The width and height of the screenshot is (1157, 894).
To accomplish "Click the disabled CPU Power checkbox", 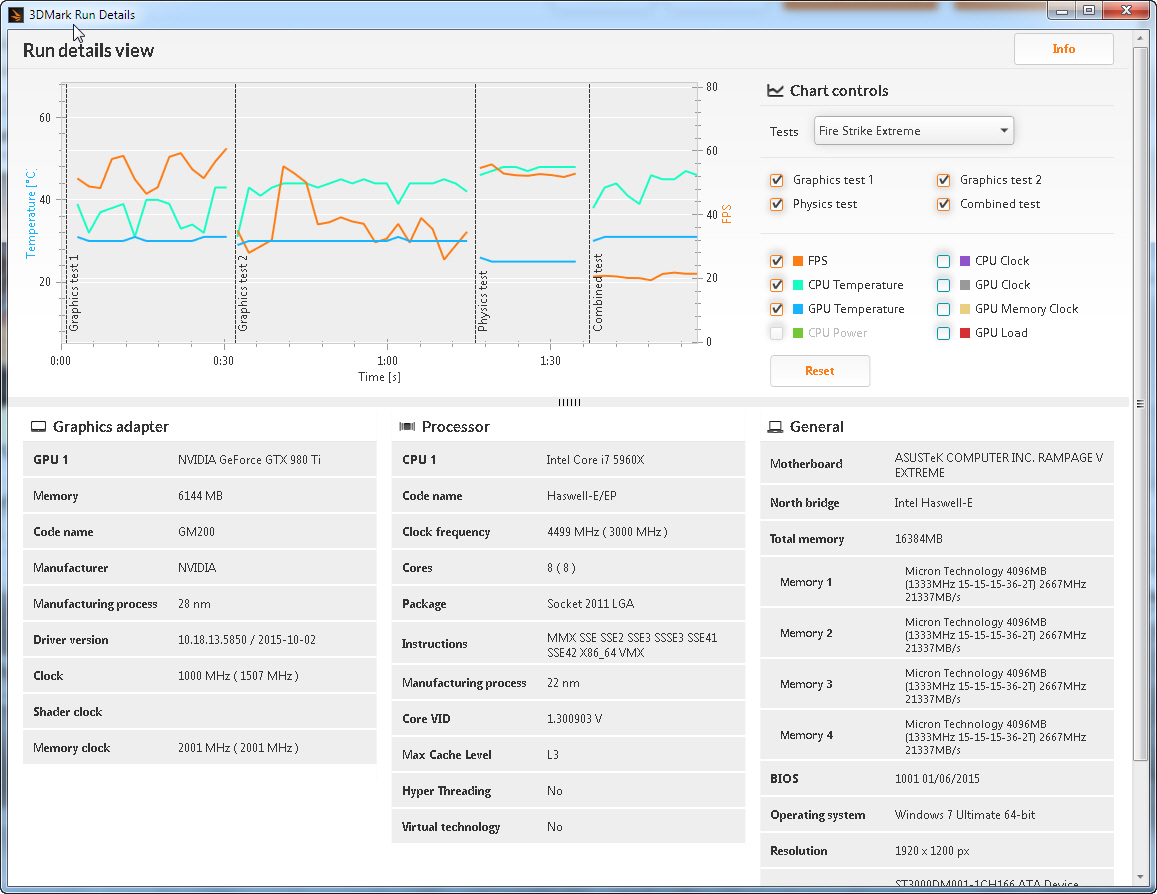I will 776,333.
